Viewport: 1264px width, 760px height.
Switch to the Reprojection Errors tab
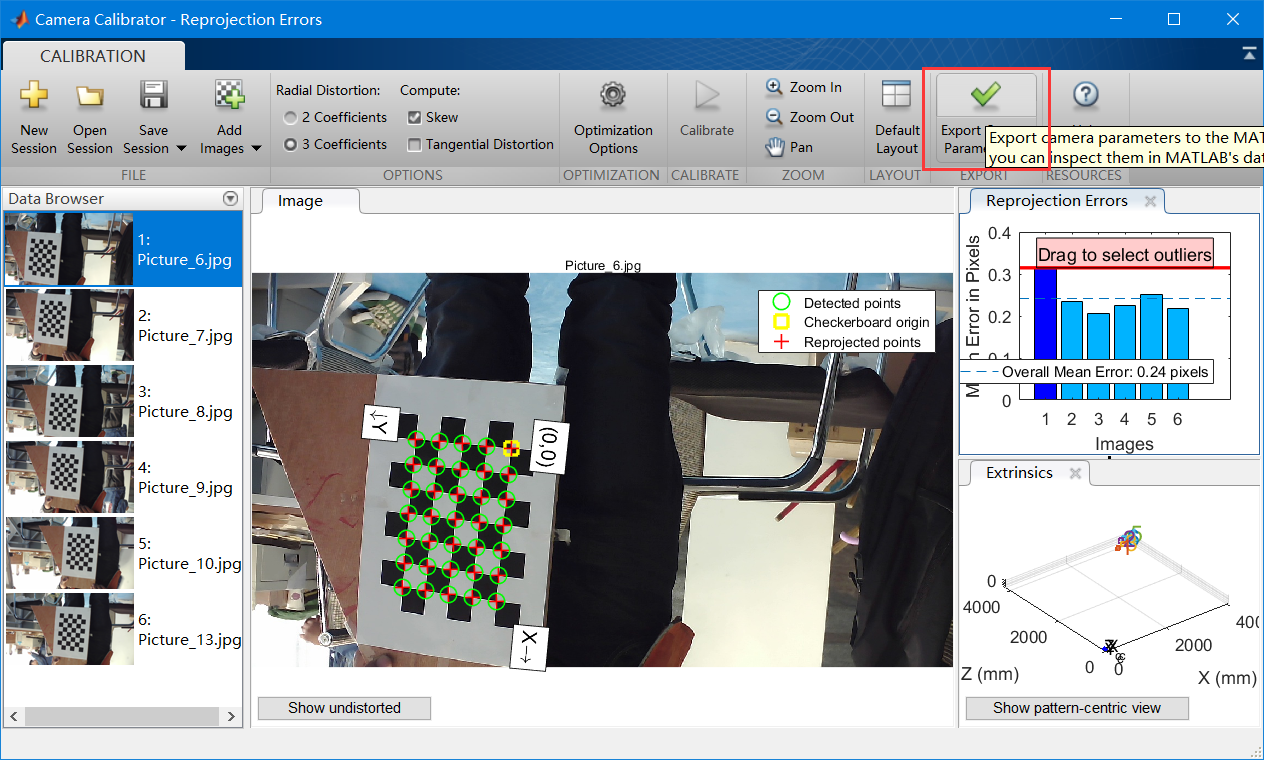coord(1056,200)
